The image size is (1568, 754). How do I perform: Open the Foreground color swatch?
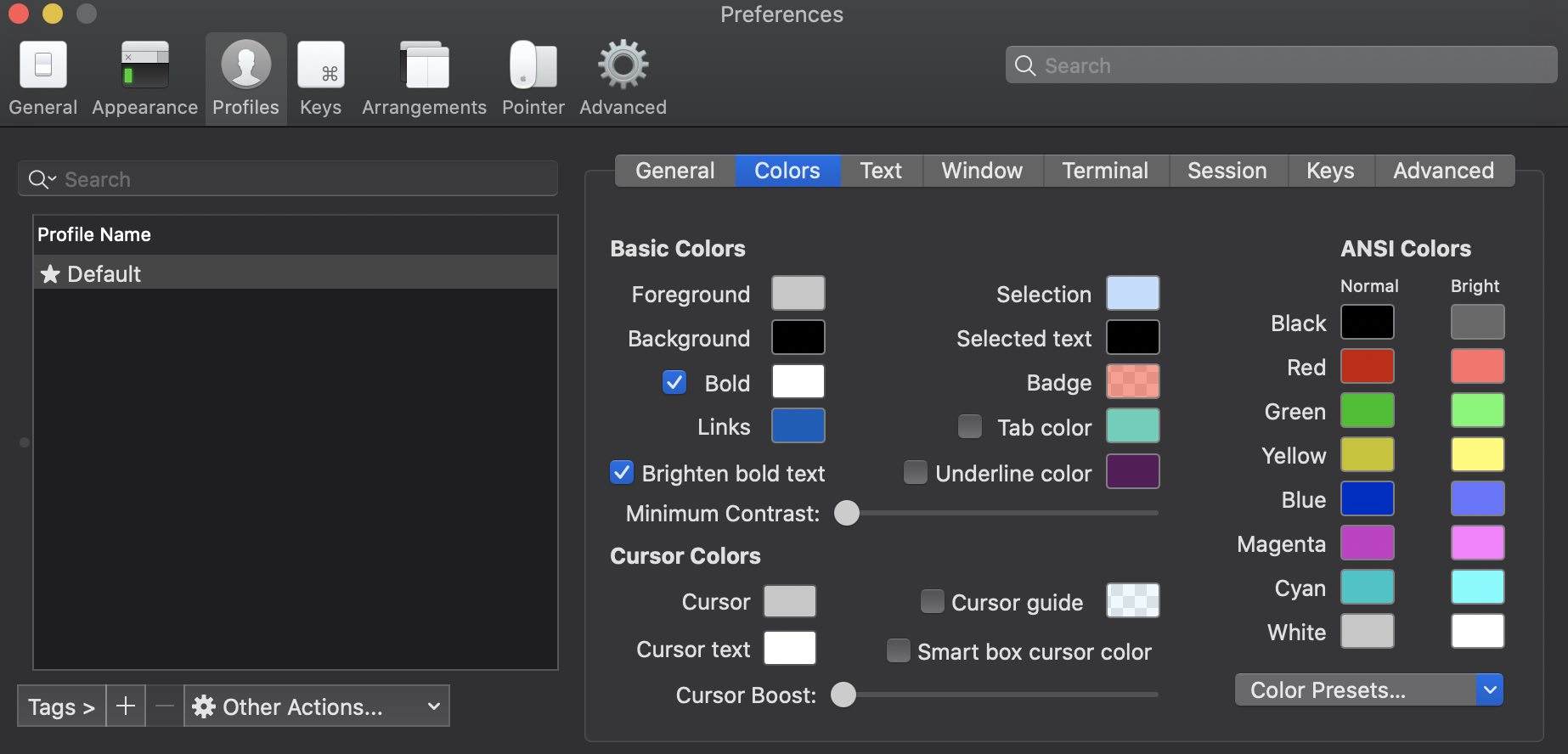(x=798, y=293)
